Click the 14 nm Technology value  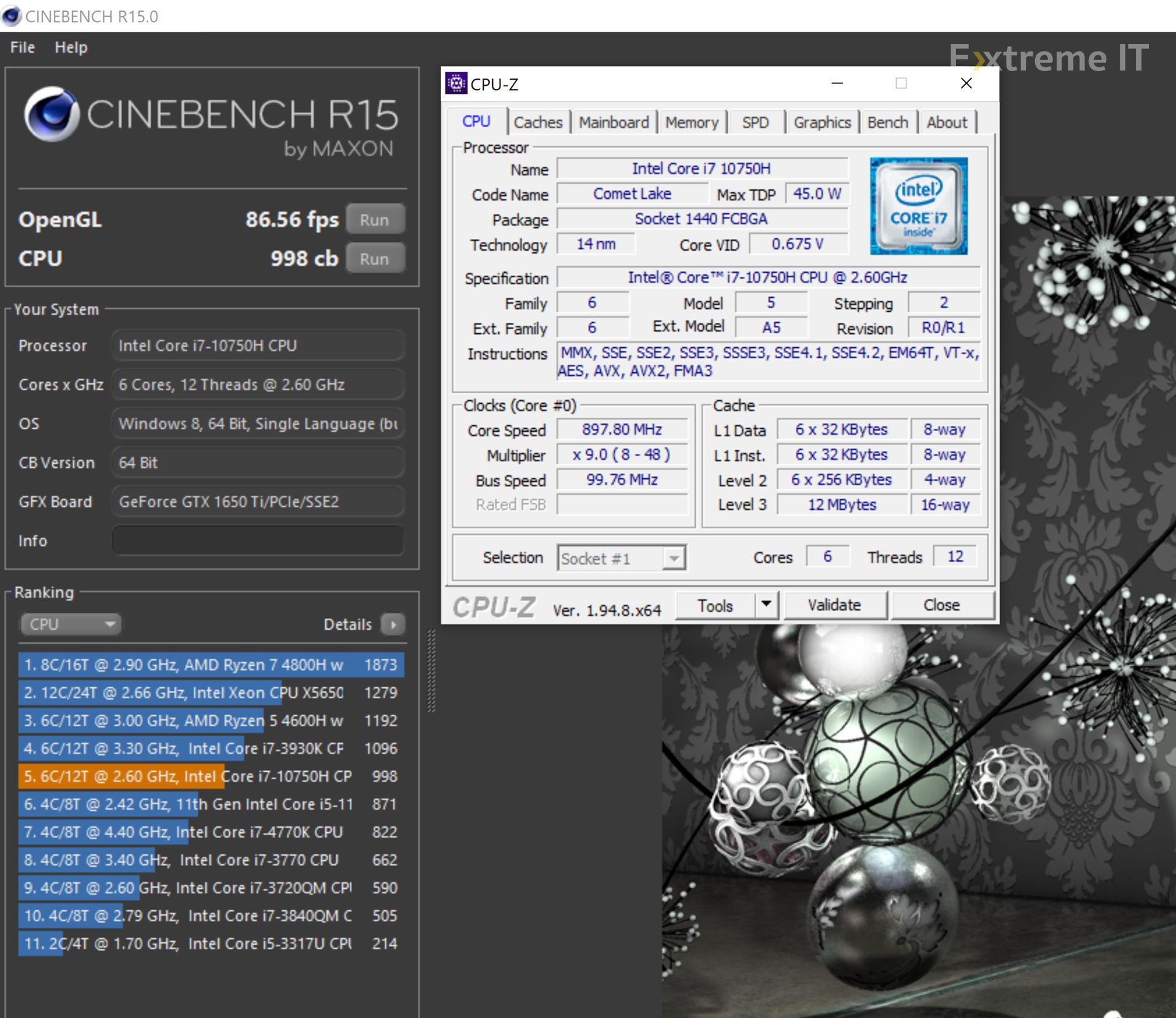coord(596,244)
